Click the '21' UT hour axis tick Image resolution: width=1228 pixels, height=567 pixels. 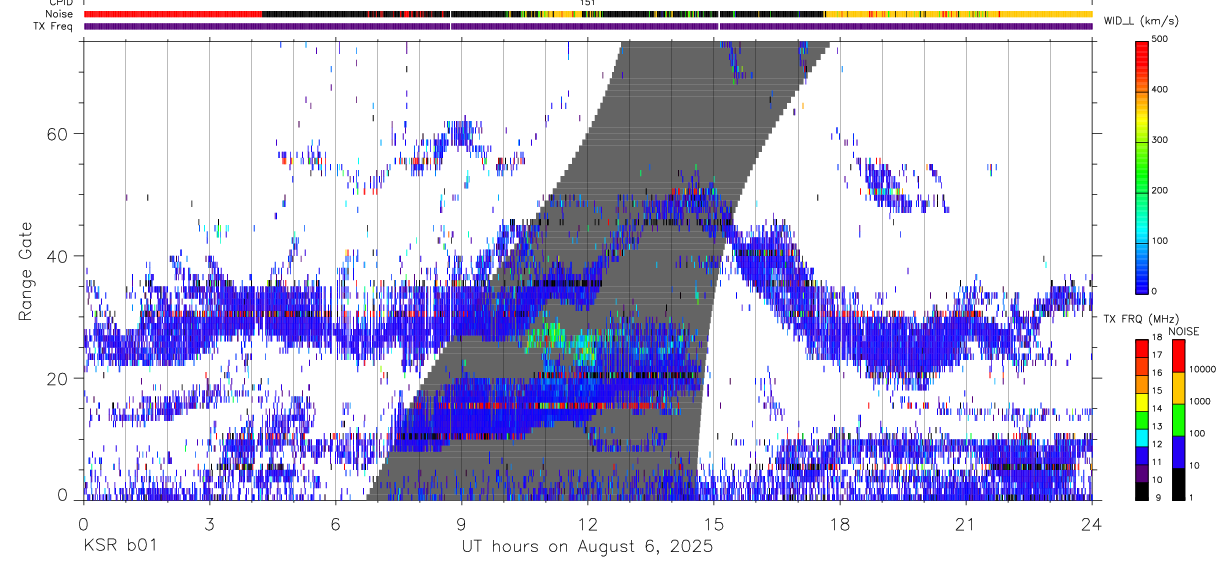(x=966, y=524)
